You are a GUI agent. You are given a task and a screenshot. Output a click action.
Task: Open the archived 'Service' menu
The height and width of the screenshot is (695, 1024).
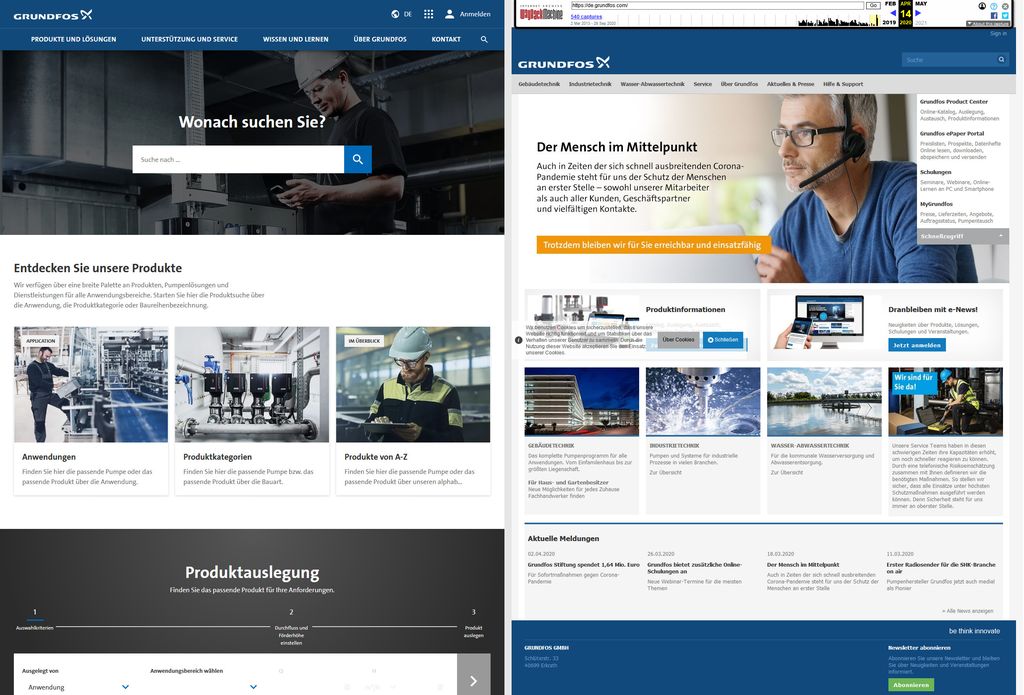(x=703, y=84)
